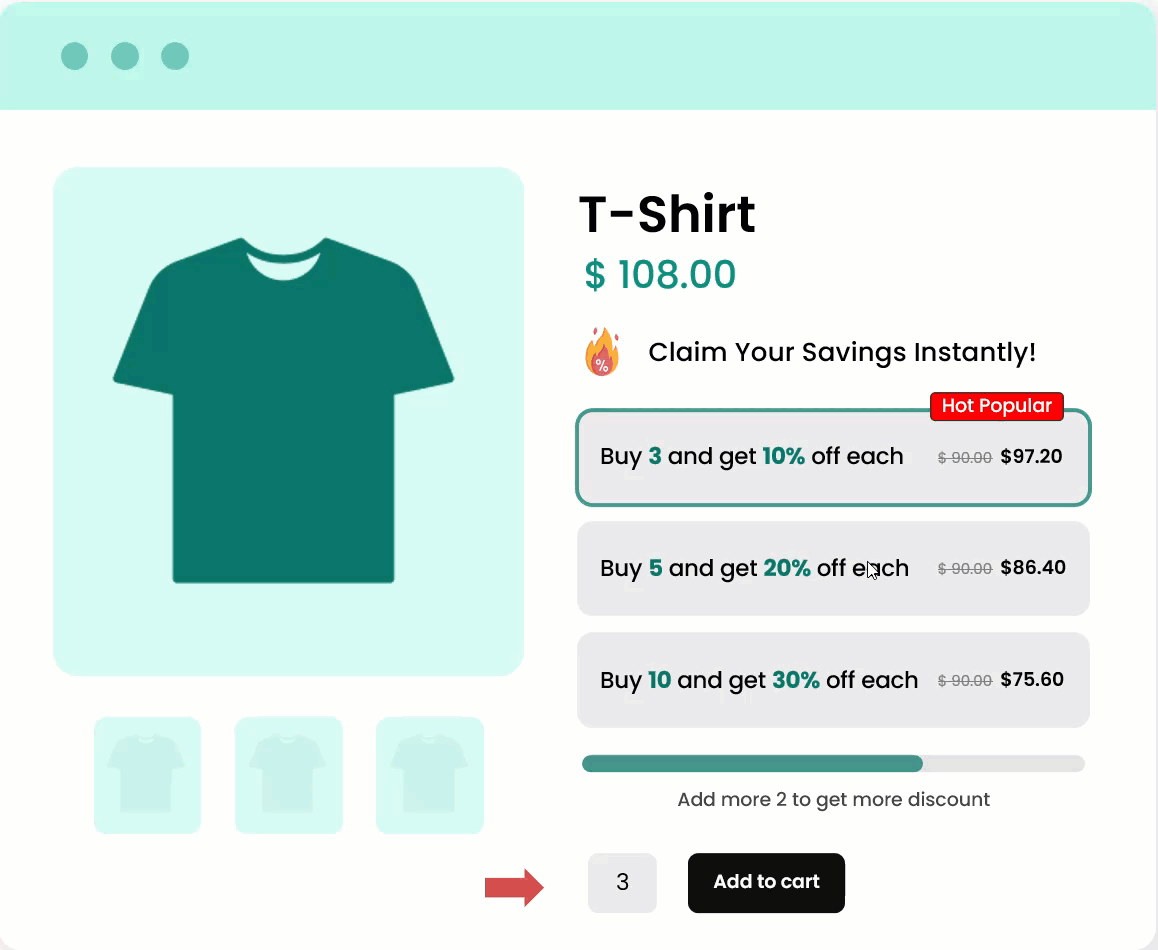Select the Buy 5 get 20% off offer
The height and width of the screenshot is (950, 1158).
click(x=833, y=568)
